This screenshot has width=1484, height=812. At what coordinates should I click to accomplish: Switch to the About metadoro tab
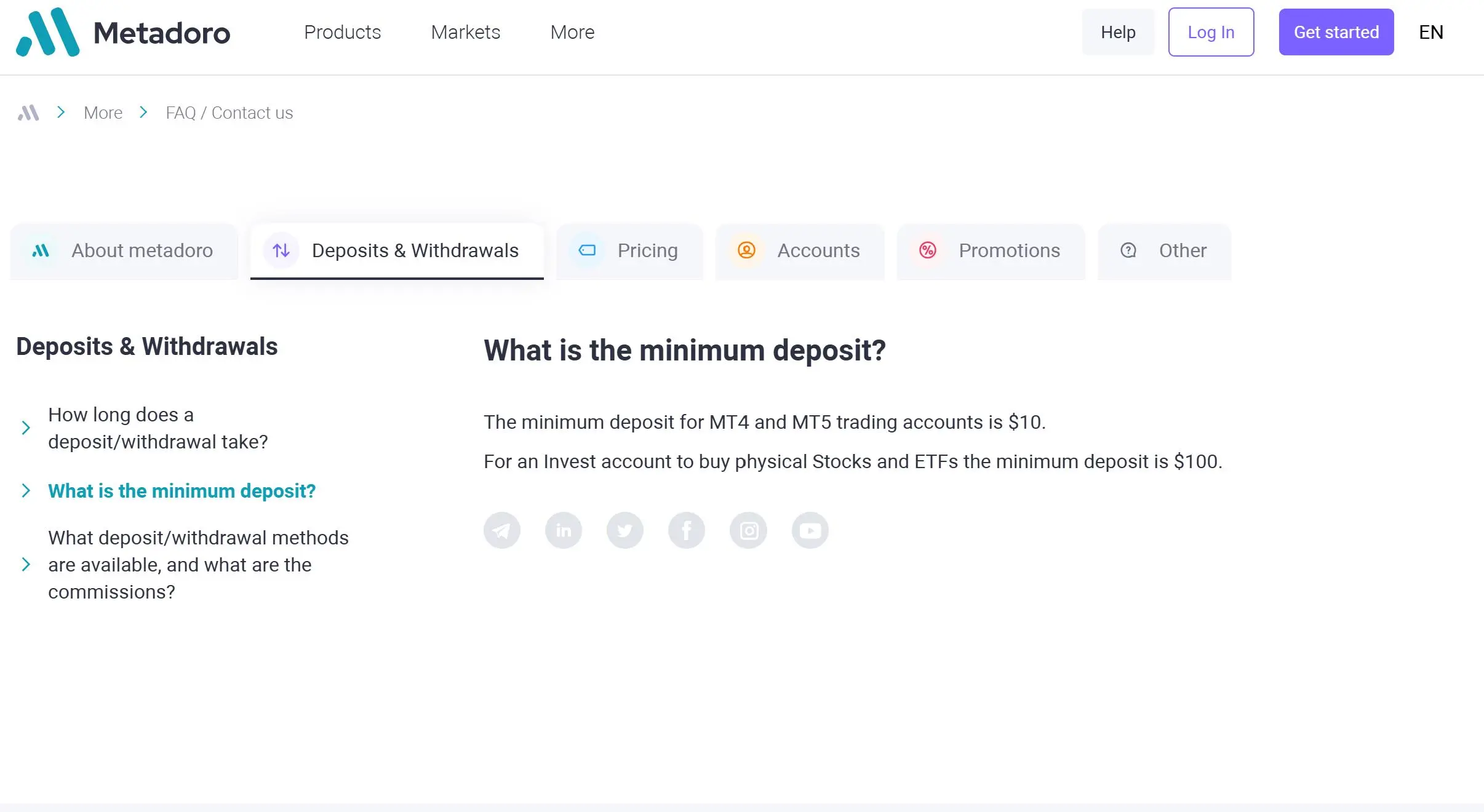coord(124,251)
